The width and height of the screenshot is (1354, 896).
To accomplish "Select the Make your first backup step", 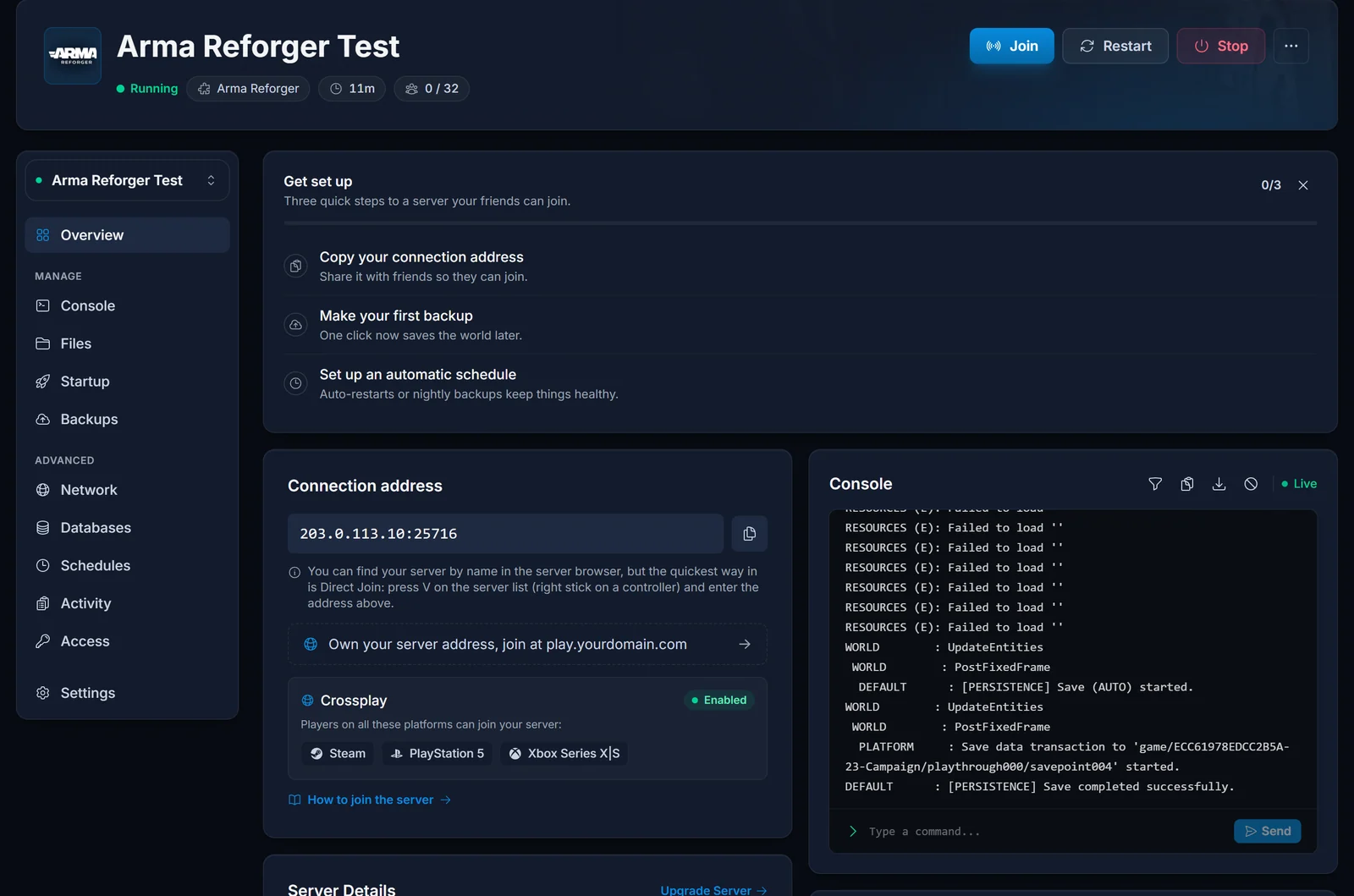I will (x=800, y=325).
